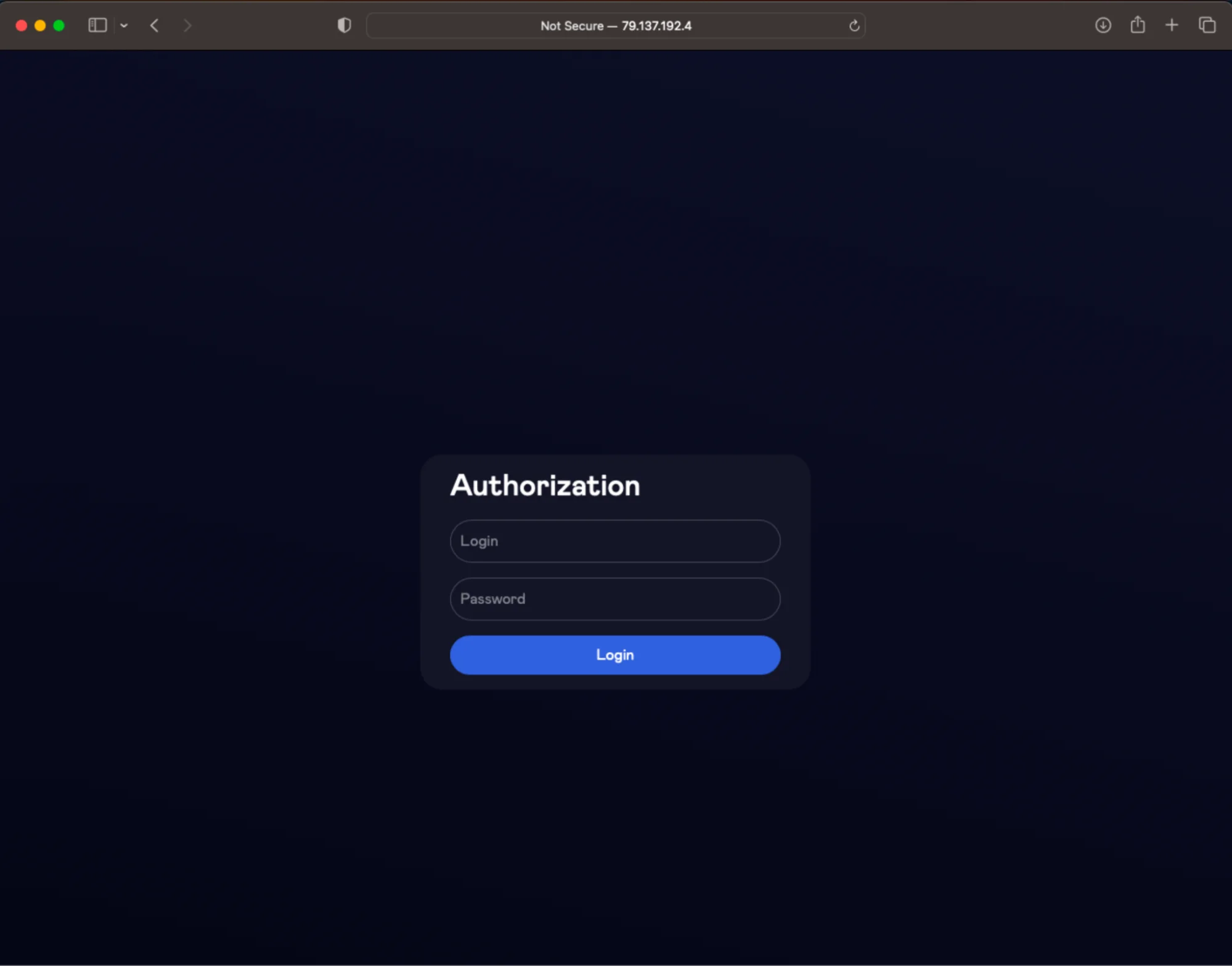Add a new tab with plus icon

point(1172,25)
